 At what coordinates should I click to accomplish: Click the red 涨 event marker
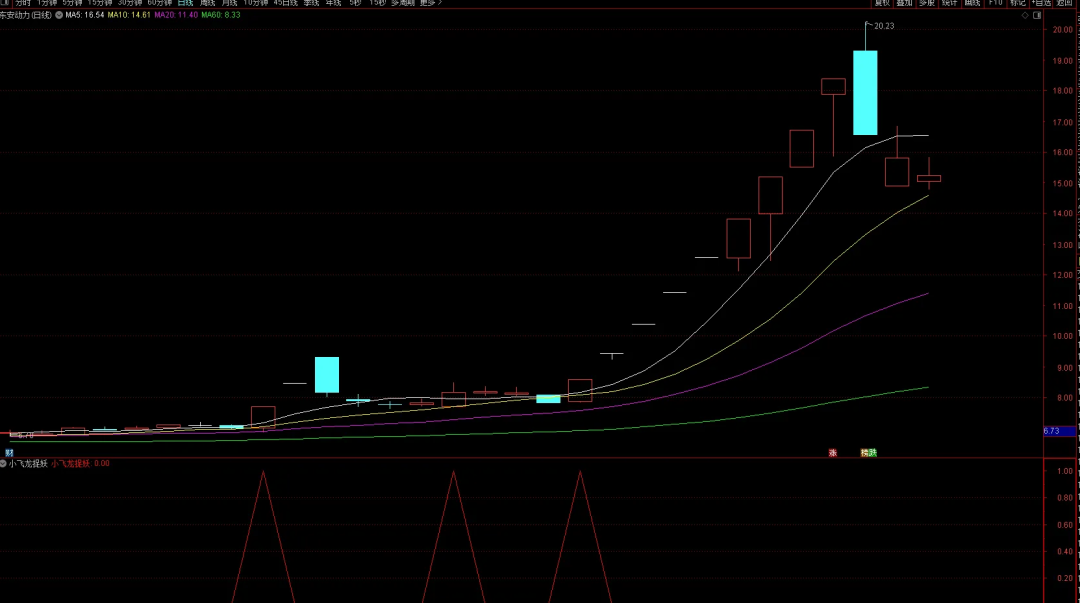[x=833, y=453]
